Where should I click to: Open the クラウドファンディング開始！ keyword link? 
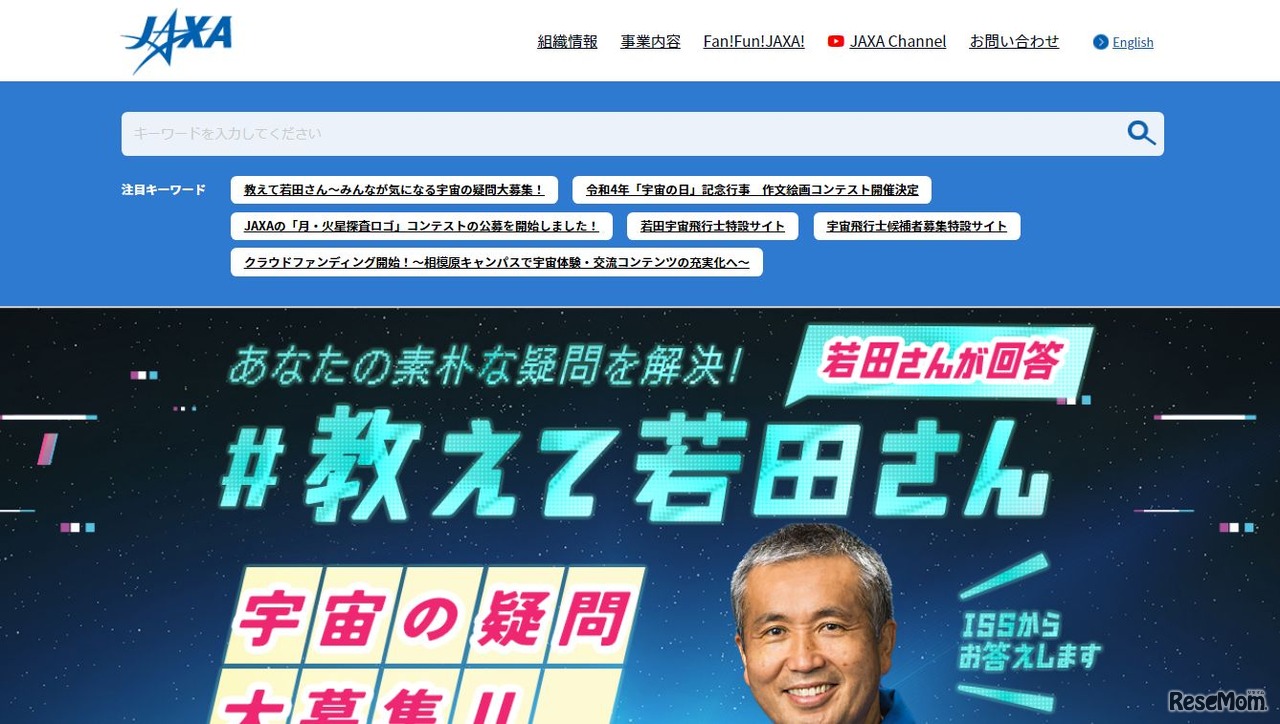coord(497,262)
